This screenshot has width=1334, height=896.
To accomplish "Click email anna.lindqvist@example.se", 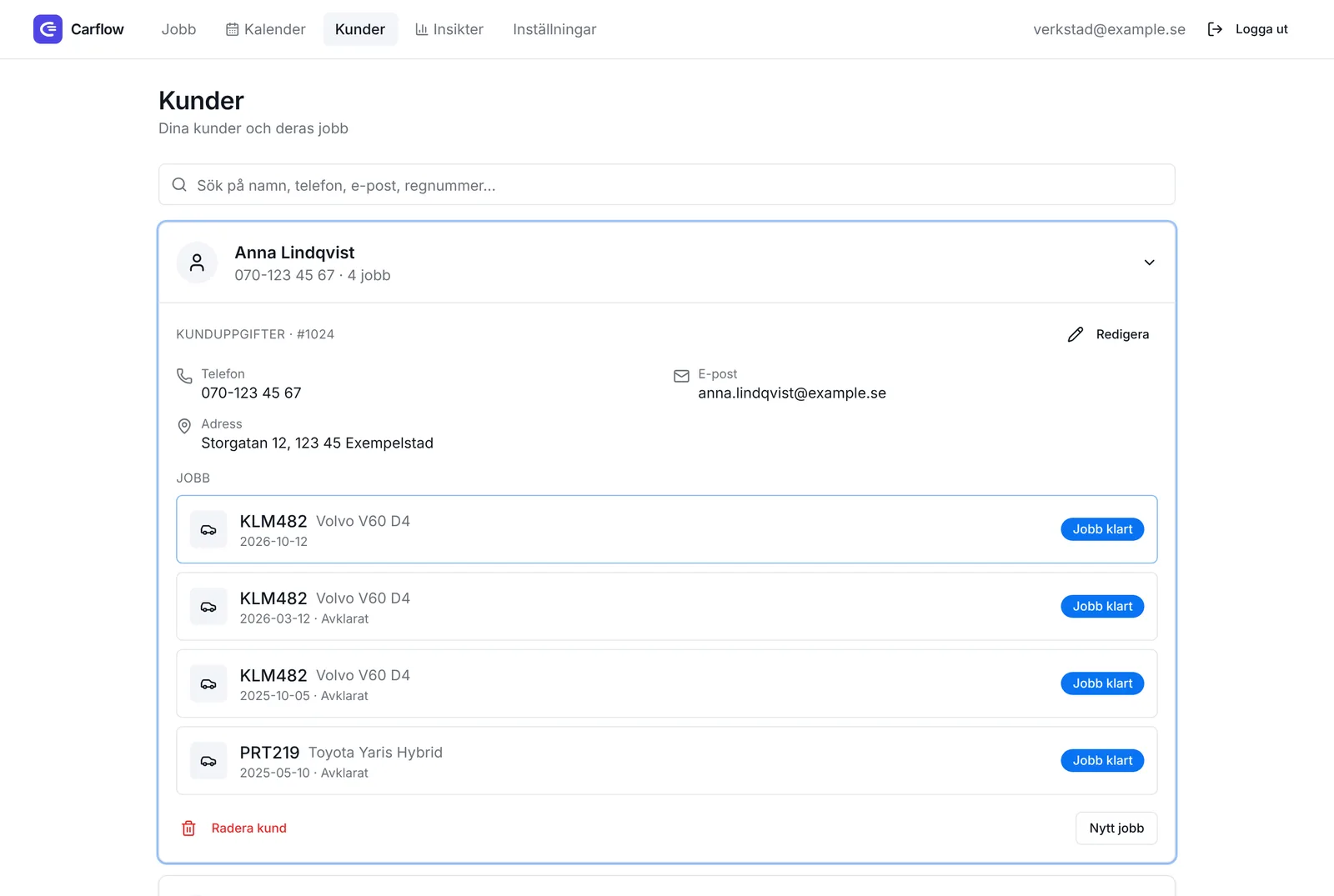I will tap(792, 393).
